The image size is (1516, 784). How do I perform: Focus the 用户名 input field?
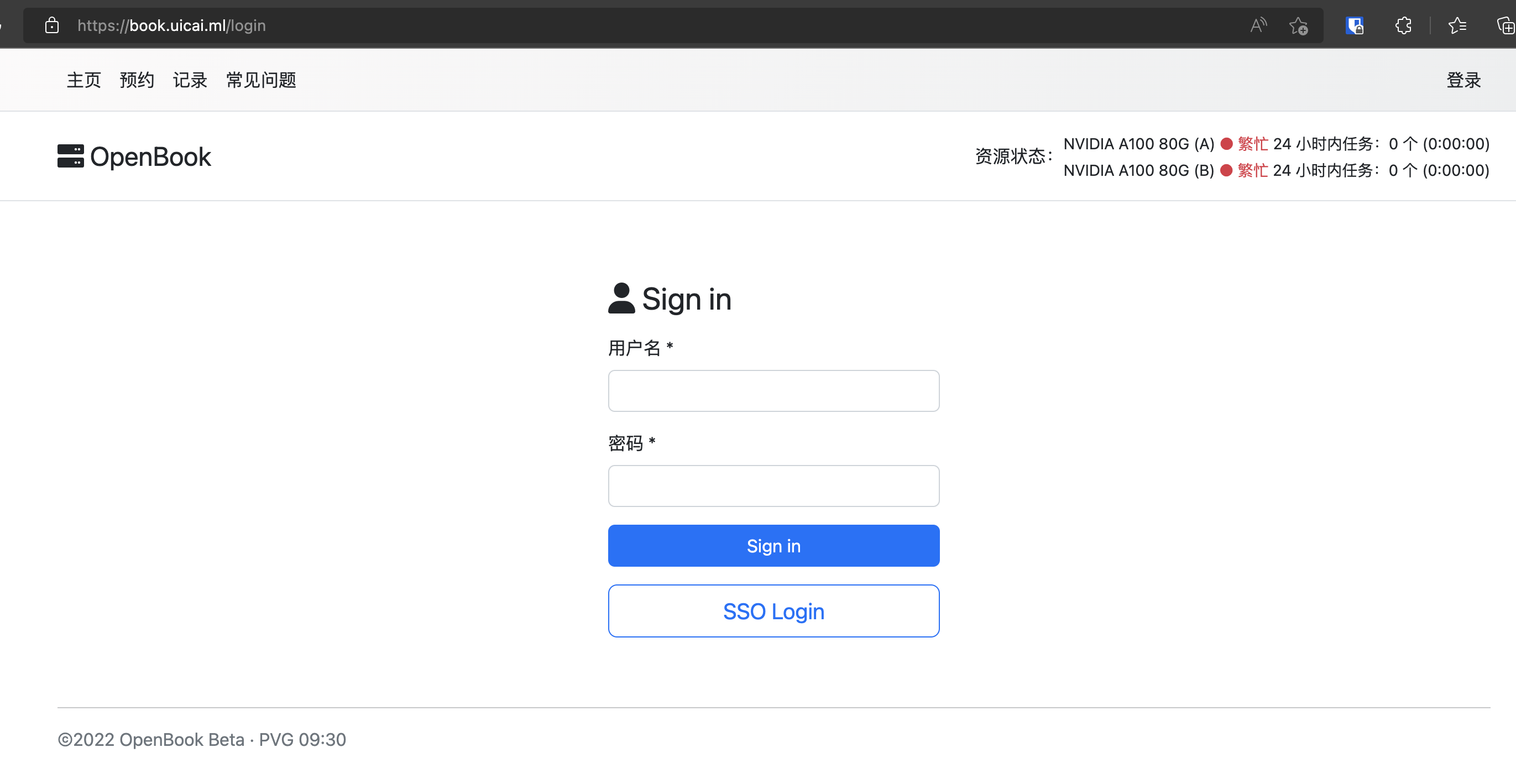tap(773, 391)
